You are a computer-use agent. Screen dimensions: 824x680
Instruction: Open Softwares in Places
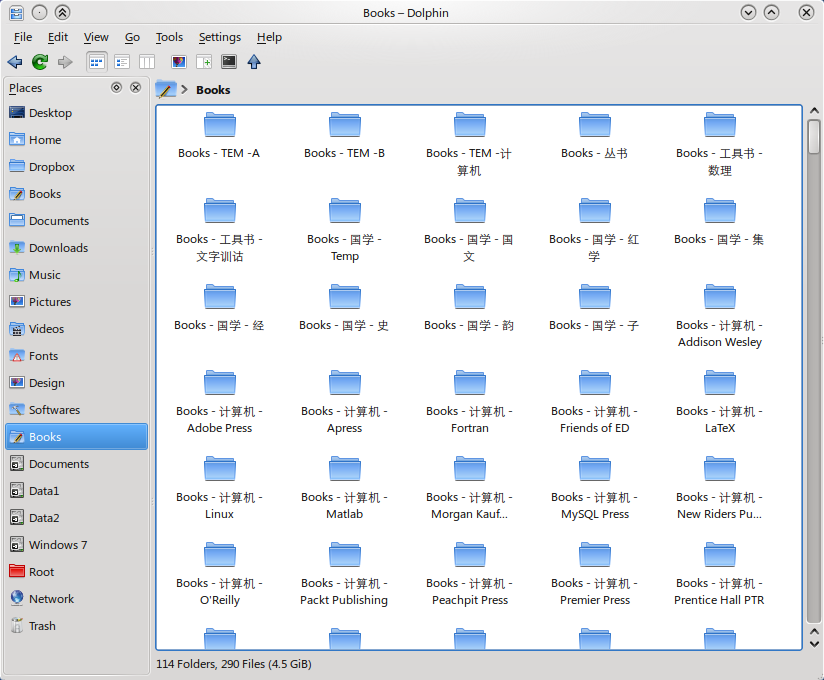pos(76,410)
